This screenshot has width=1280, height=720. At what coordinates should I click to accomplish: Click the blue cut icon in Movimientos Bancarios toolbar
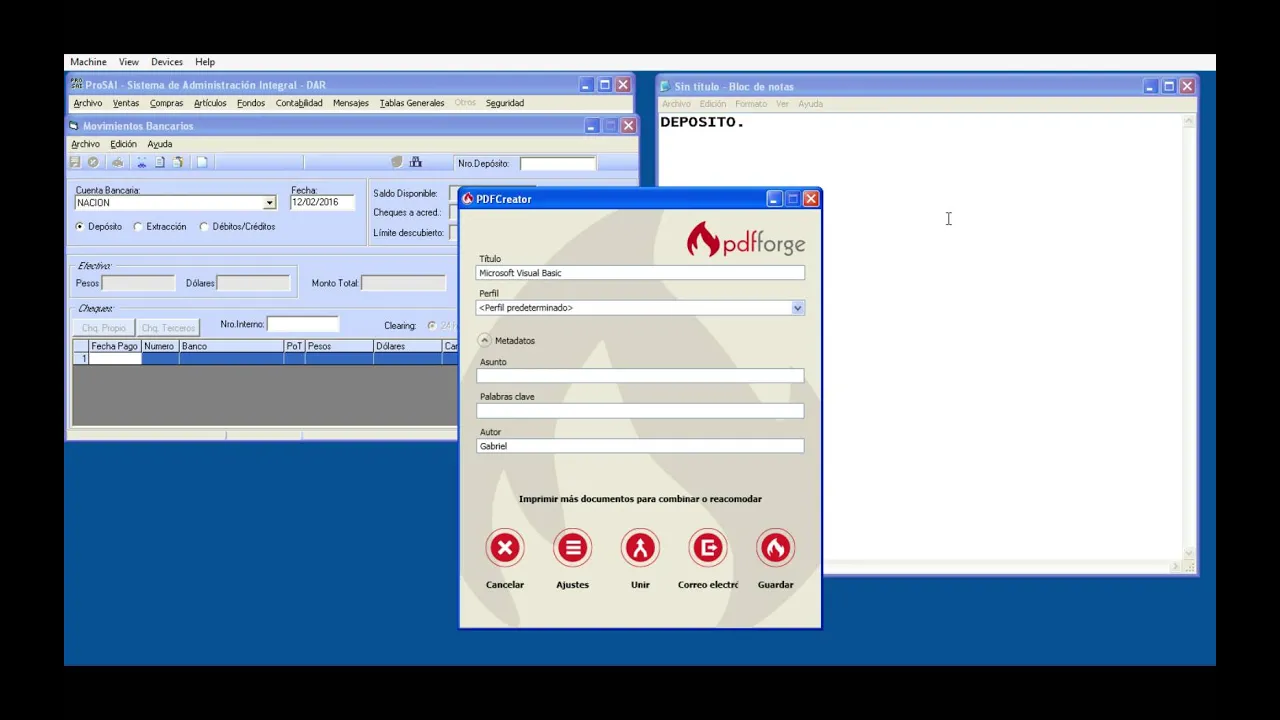click(142, 163)
